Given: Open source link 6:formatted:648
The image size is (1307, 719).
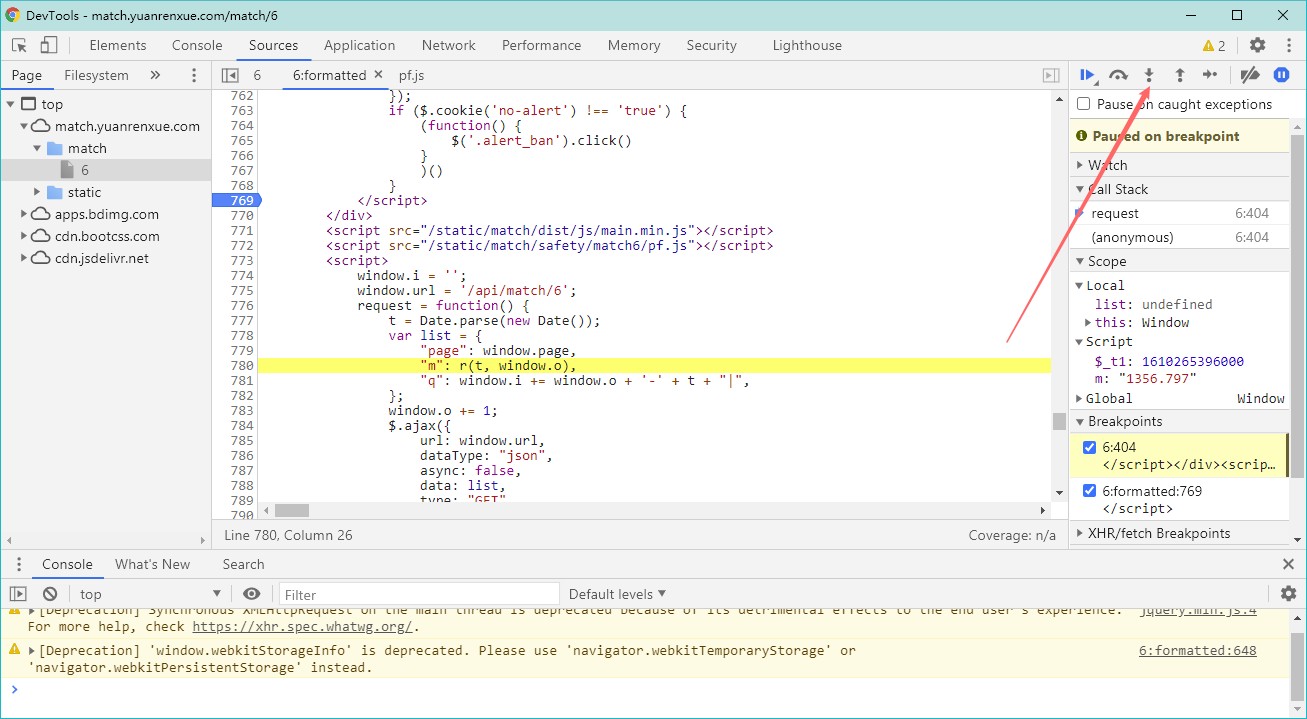Looking at the screenshot, I should click(1198, 650).
